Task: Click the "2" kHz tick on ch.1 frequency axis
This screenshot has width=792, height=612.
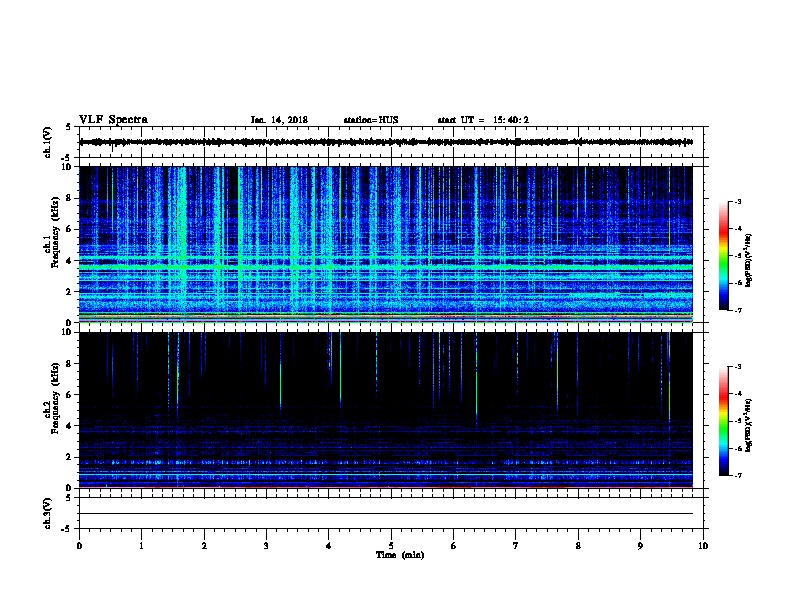Action: [x=70, y=292]
